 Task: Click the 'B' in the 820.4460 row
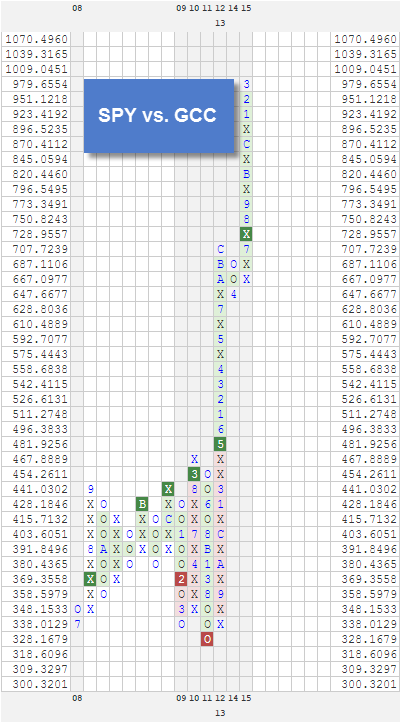(247, 174)
